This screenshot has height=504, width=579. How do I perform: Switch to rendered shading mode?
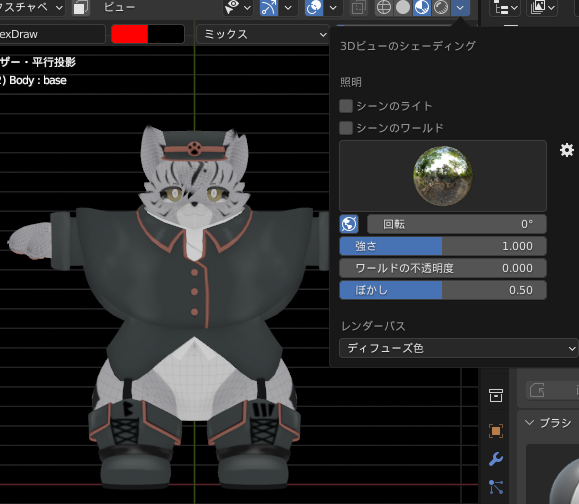pos(441,7)
